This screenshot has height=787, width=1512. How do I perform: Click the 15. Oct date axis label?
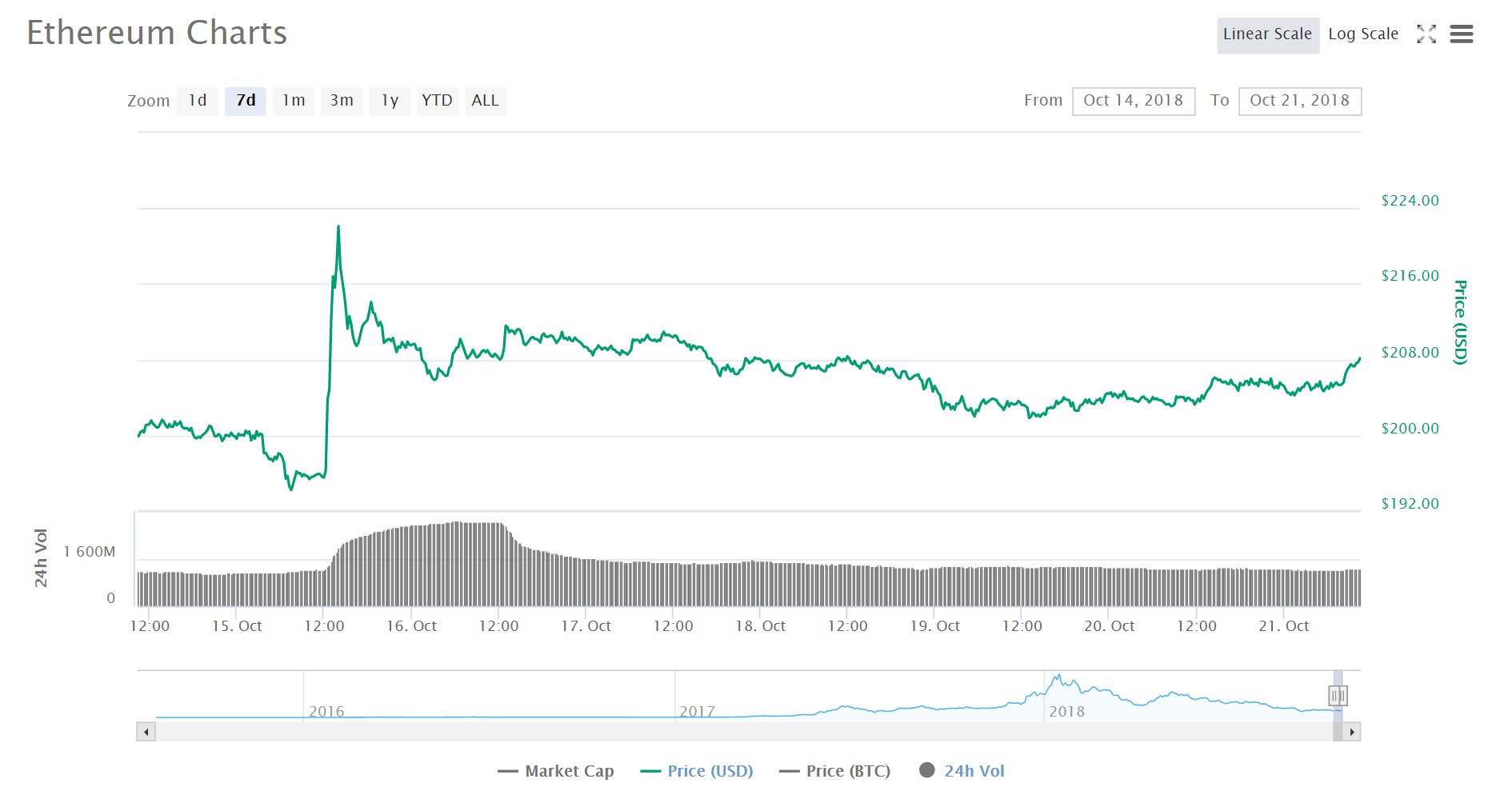(x=237, y=626)
